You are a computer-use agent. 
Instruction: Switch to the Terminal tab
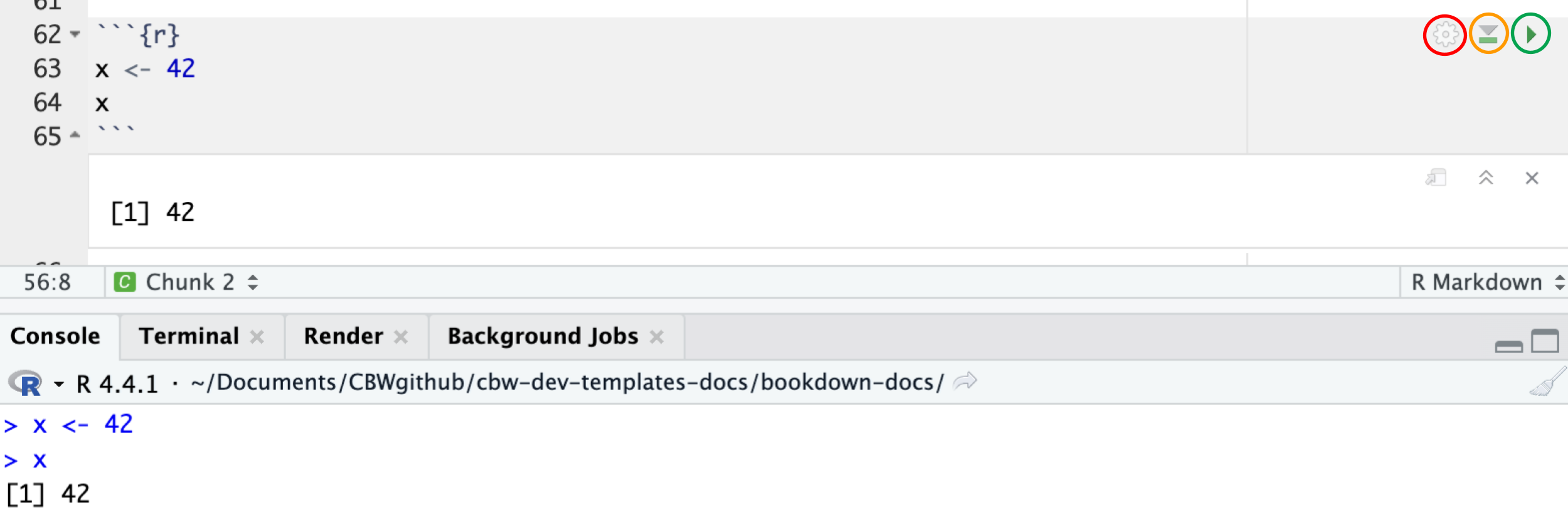click(x=189, y=336)
